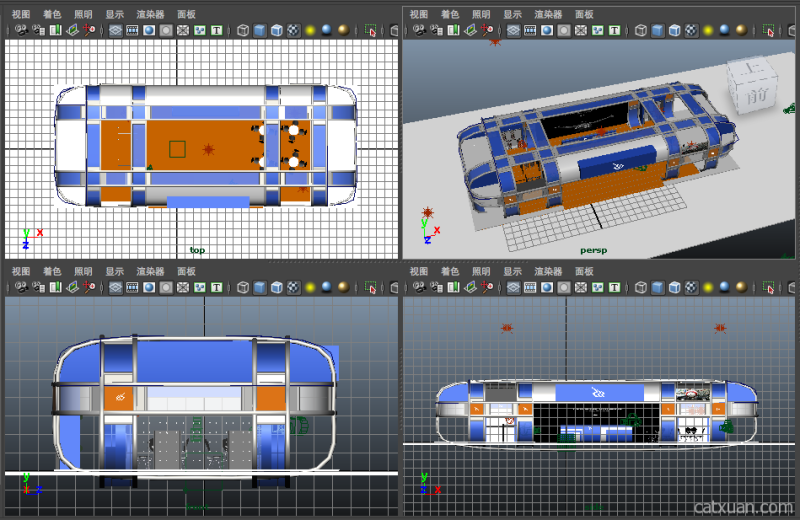
Task: Toggle textured checker icon in persp panel toolbar
Action: click(x=691, y=30)
